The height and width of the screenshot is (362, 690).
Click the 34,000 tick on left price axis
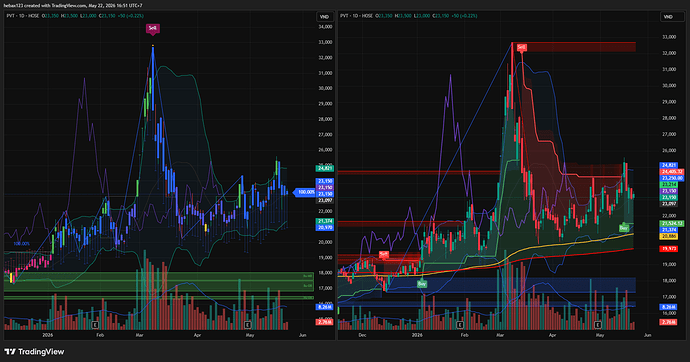(325, 27)
